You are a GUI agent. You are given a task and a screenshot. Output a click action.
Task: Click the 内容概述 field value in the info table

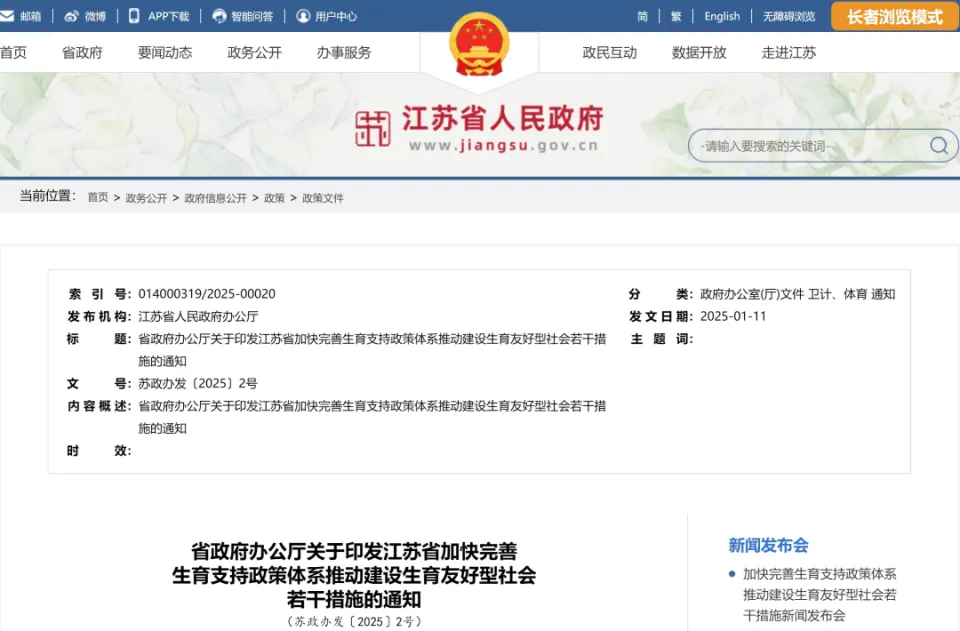(372, 417)
